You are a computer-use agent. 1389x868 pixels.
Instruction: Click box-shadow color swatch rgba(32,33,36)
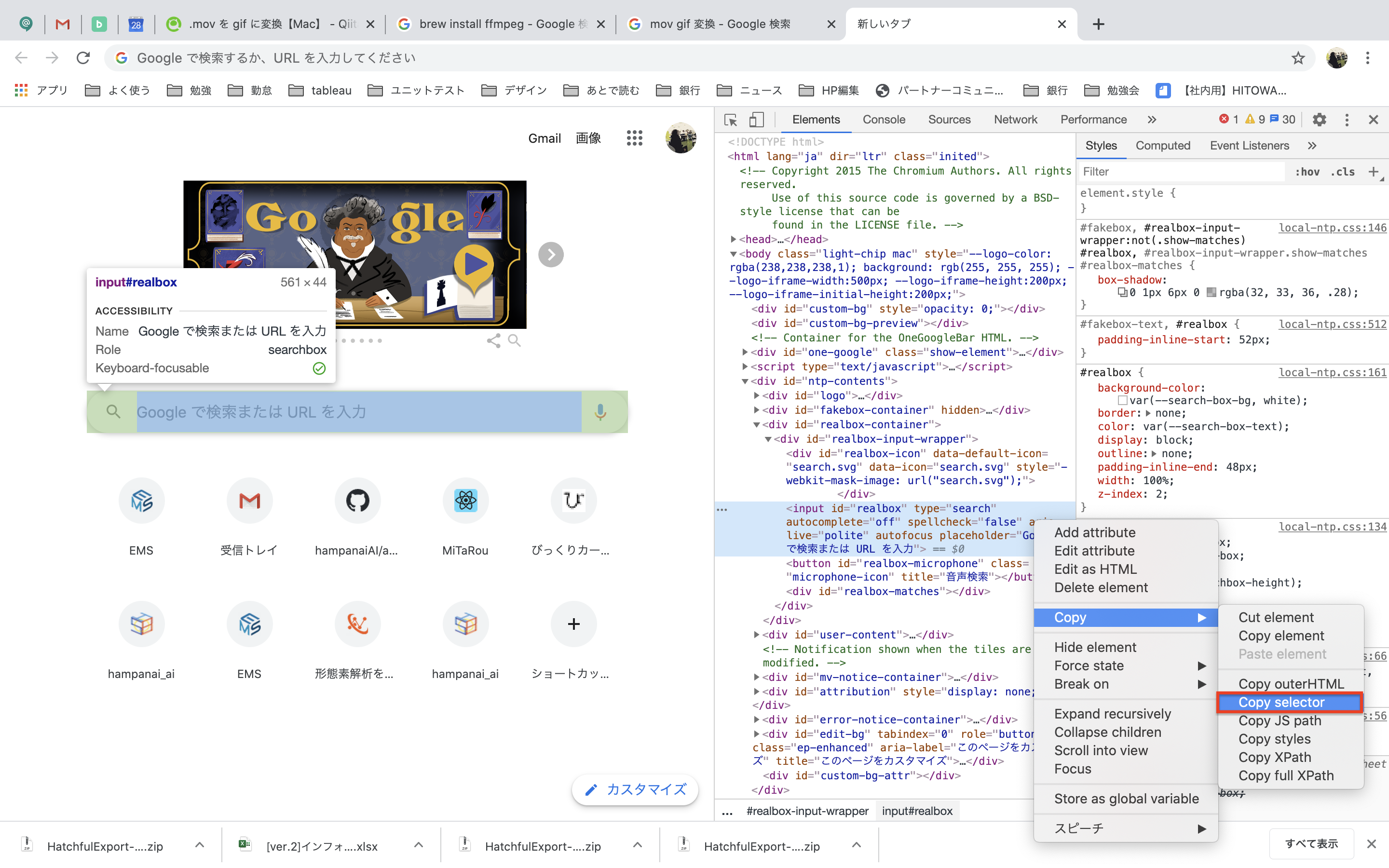(1211, 293)
